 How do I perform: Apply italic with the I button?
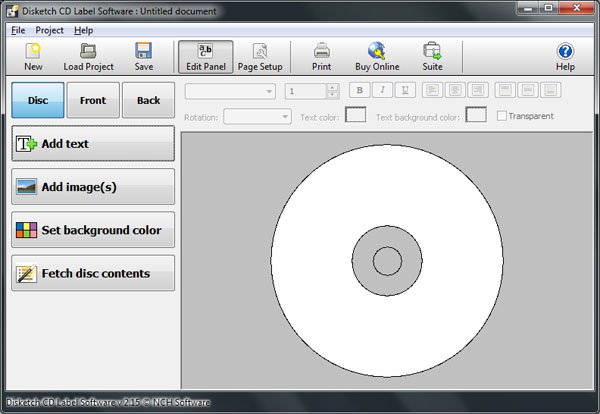(x=382, y=90)
